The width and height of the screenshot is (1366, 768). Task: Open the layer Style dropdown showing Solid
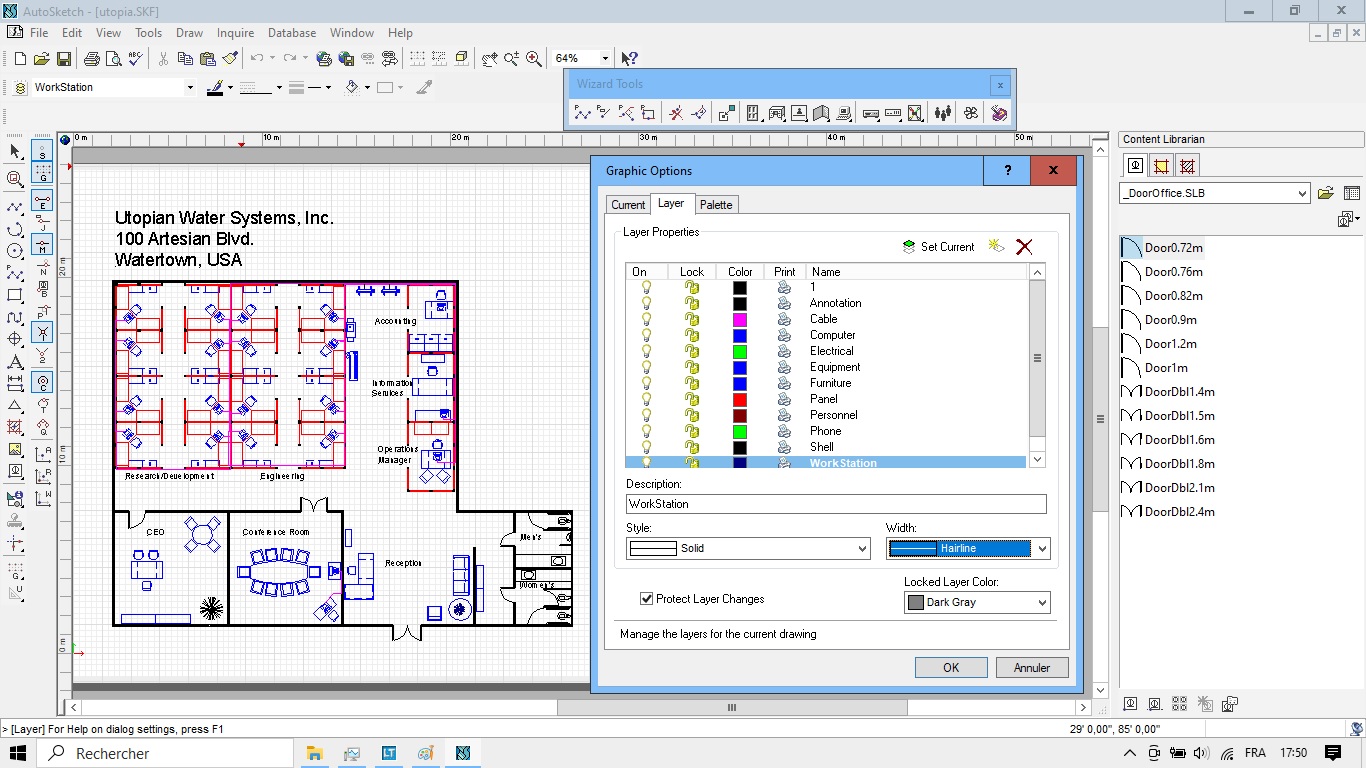pos(748,549)
